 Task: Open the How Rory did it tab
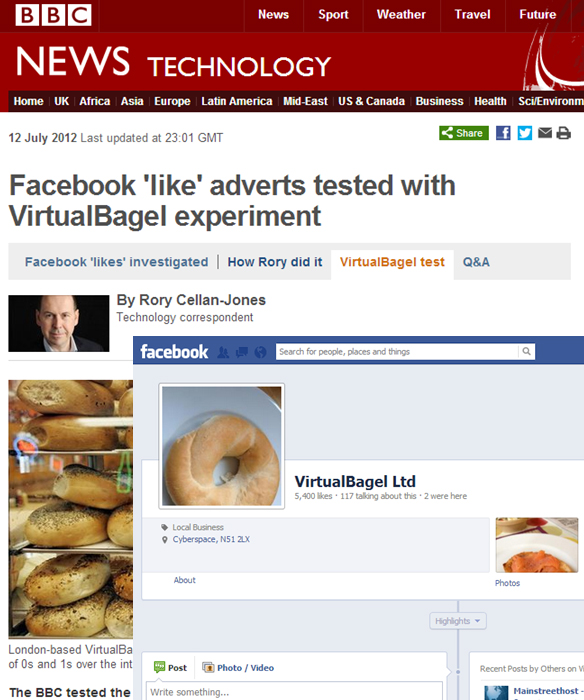click(275, 262)
